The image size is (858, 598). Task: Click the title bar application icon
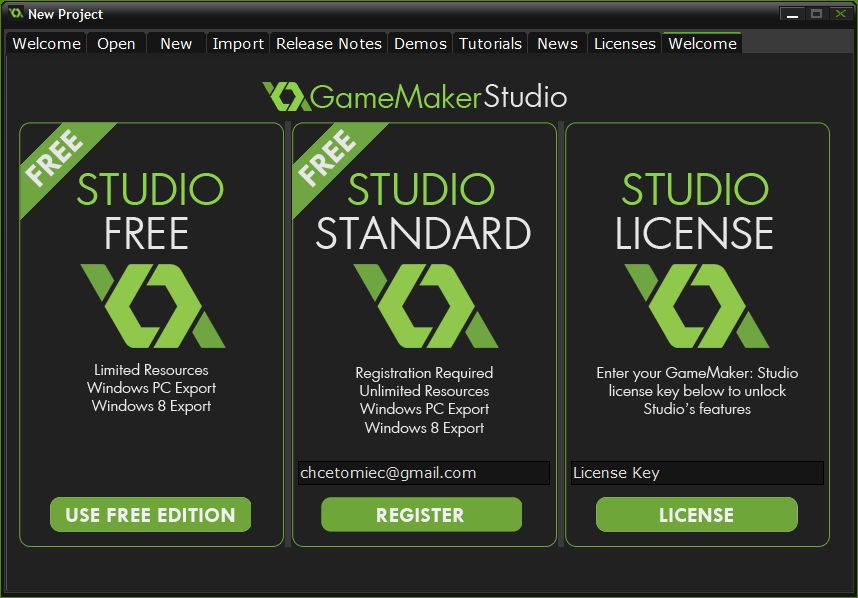point(15,13)
